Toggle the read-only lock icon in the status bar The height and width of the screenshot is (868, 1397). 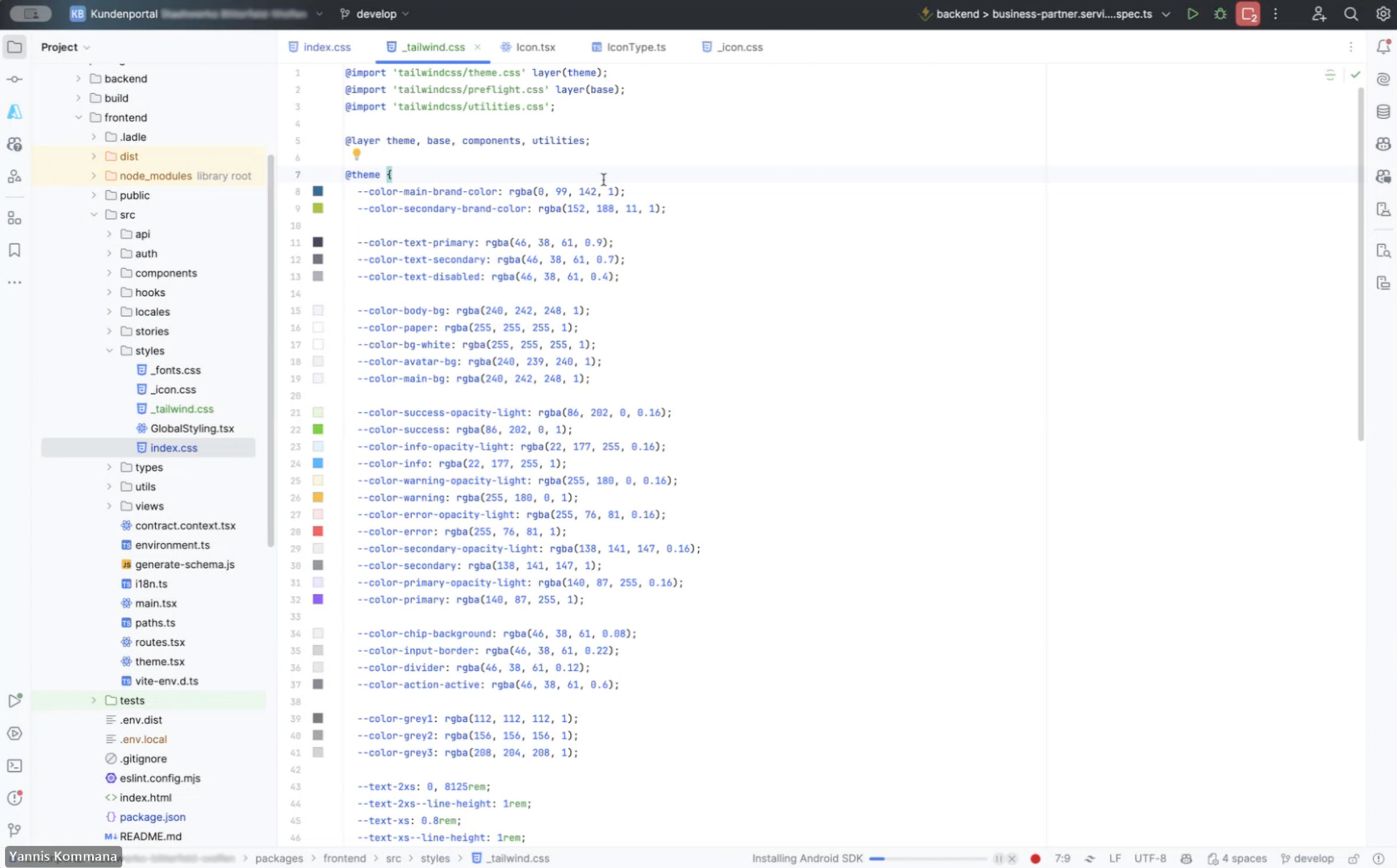[x=1354, y=858]
